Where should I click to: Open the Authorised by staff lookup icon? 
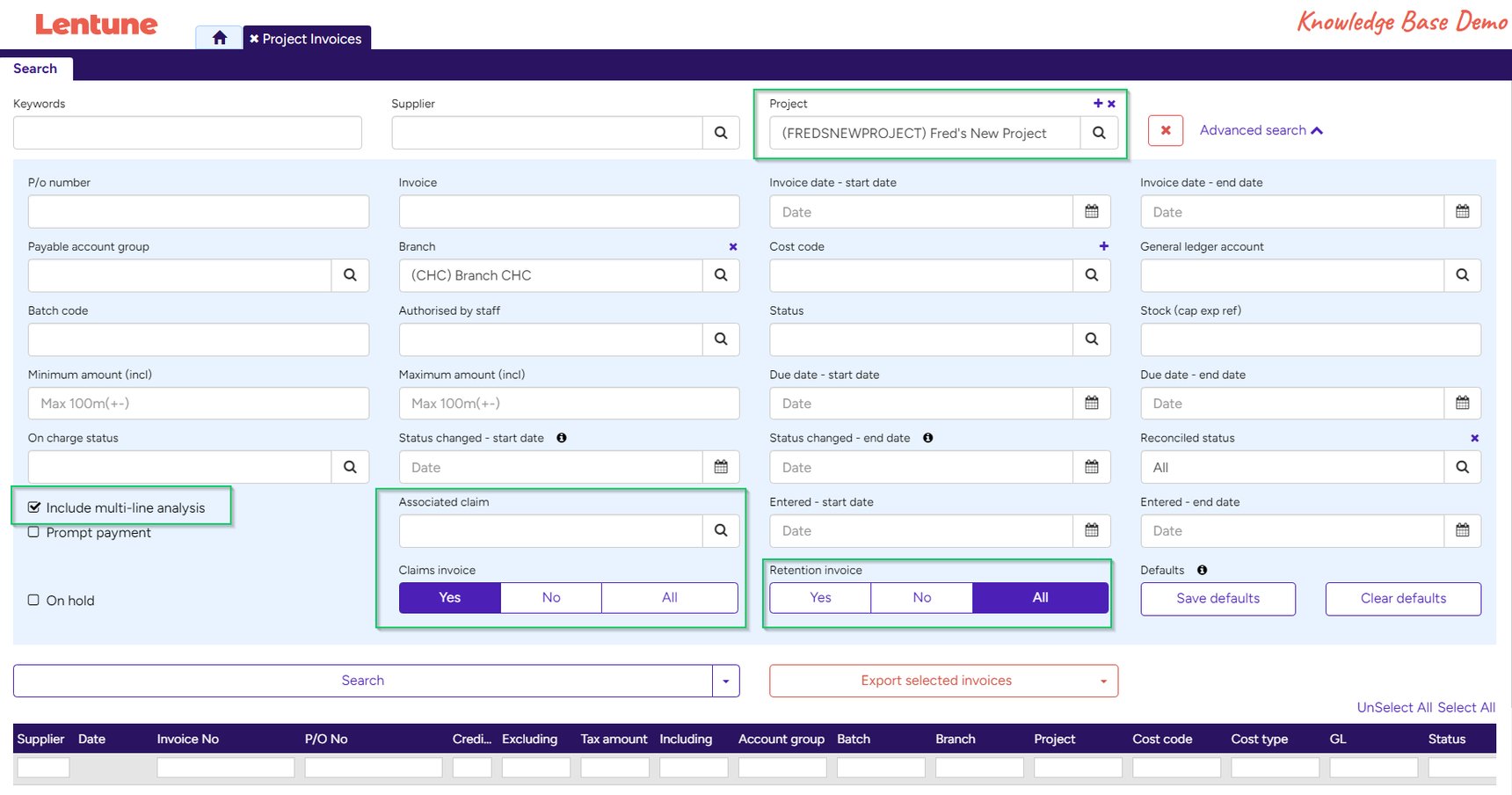pyautogui.click(x=721, y=339)
